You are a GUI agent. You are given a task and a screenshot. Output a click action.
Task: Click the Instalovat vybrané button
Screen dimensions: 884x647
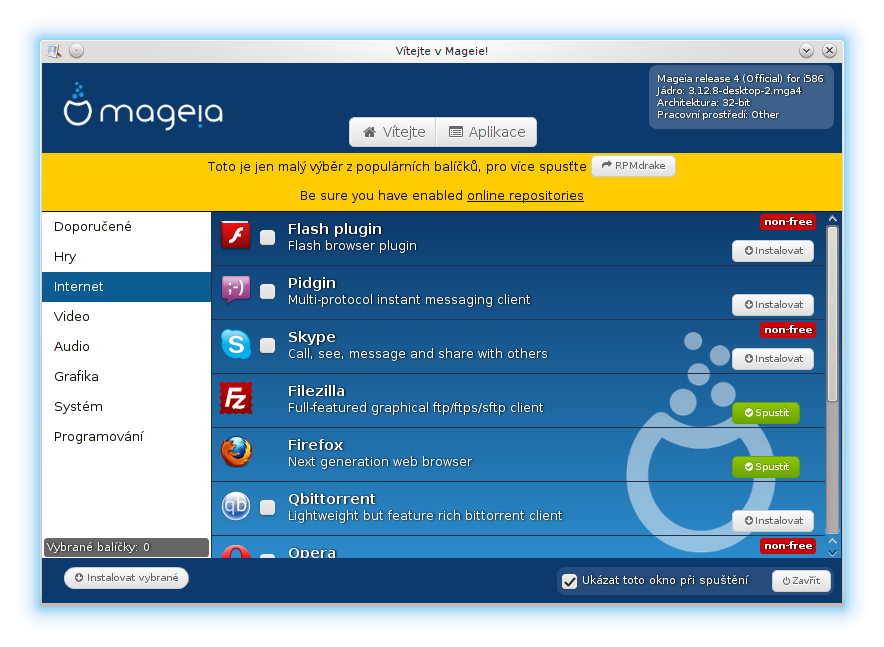(126, 578)
